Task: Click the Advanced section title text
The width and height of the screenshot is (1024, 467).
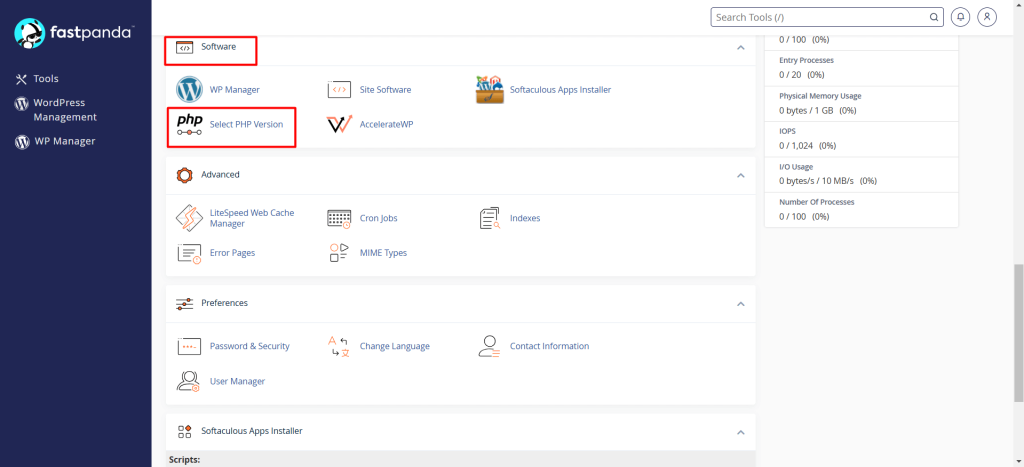Action: [x=220, y=175]
